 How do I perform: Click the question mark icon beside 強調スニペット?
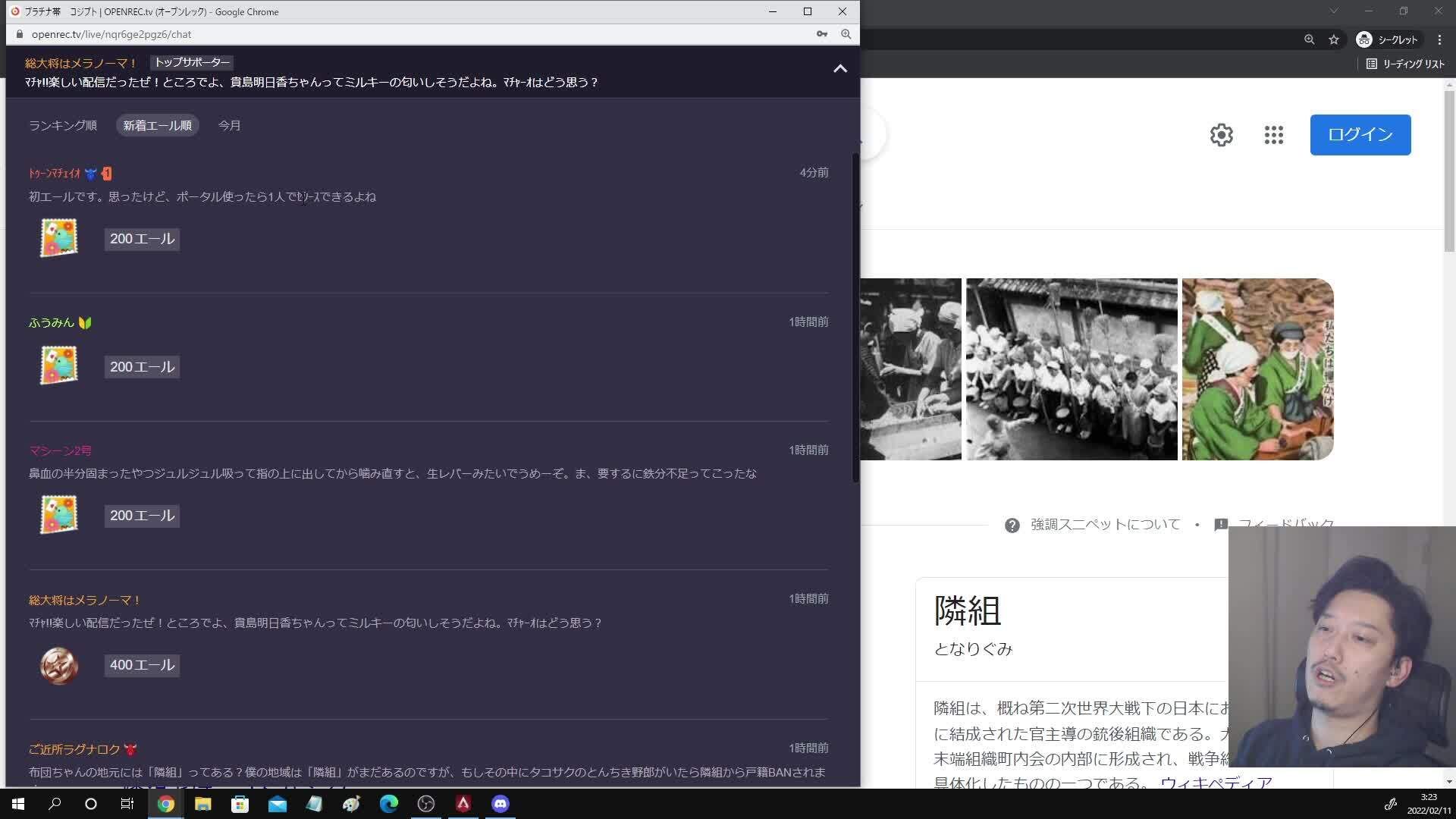1012,525
